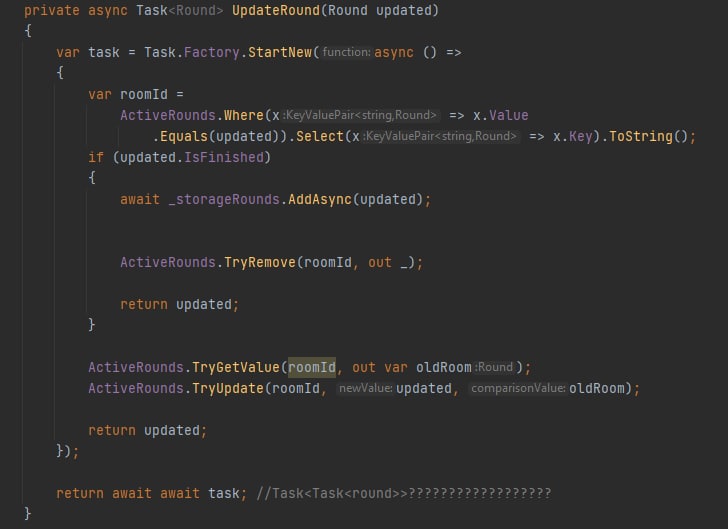
Task: Click the _storageRounds field
Action: 224,199
